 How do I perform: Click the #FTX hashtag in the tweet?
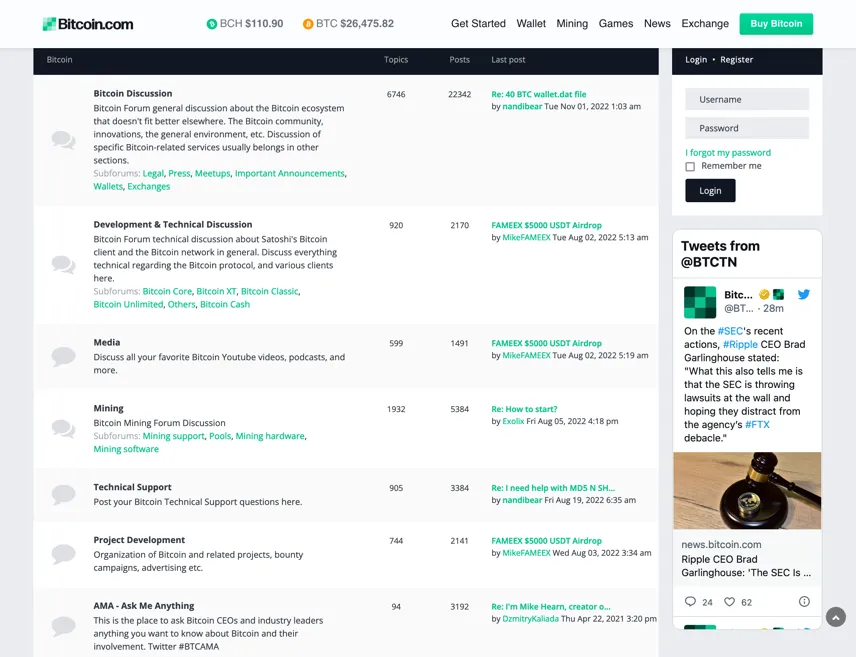coord(757,424)
